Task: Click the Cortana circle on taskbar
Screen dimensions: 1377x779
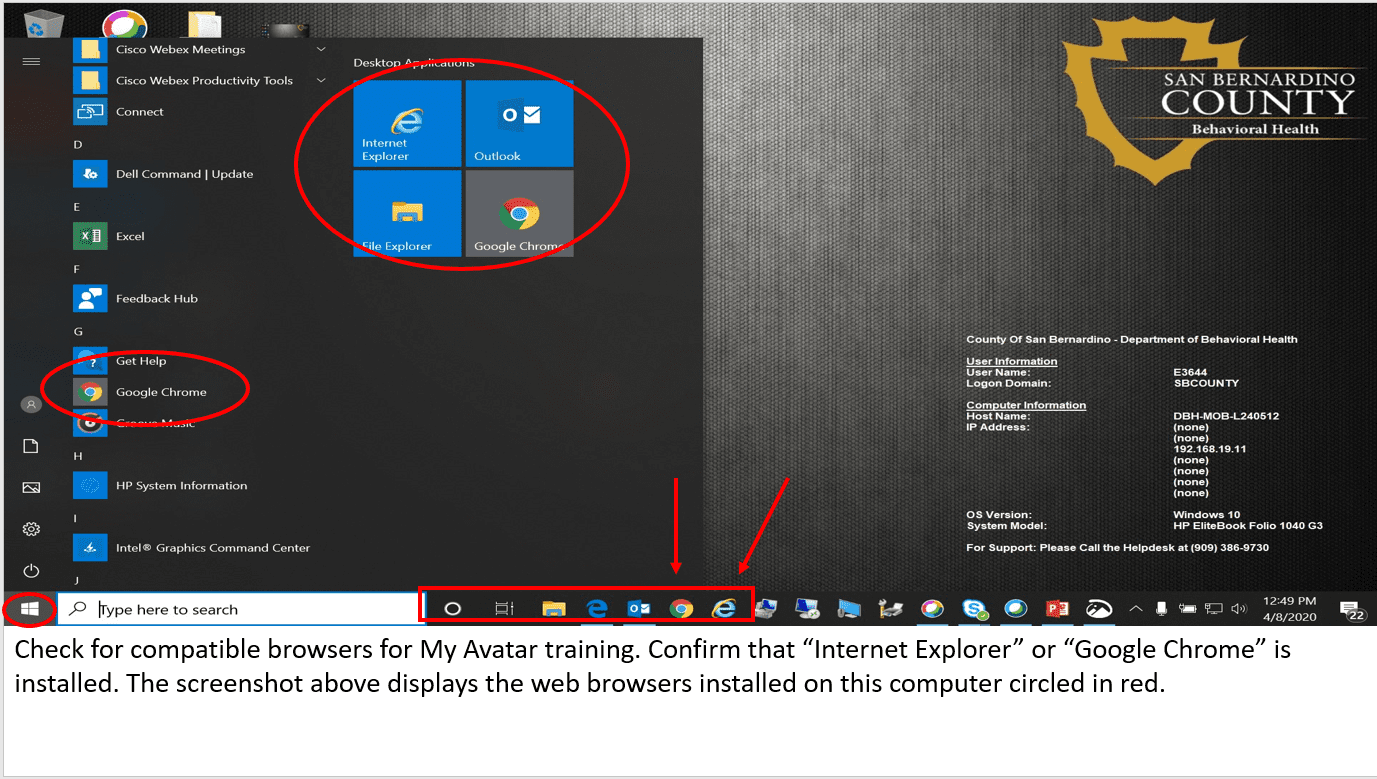Action: click(x=452, y=609)
